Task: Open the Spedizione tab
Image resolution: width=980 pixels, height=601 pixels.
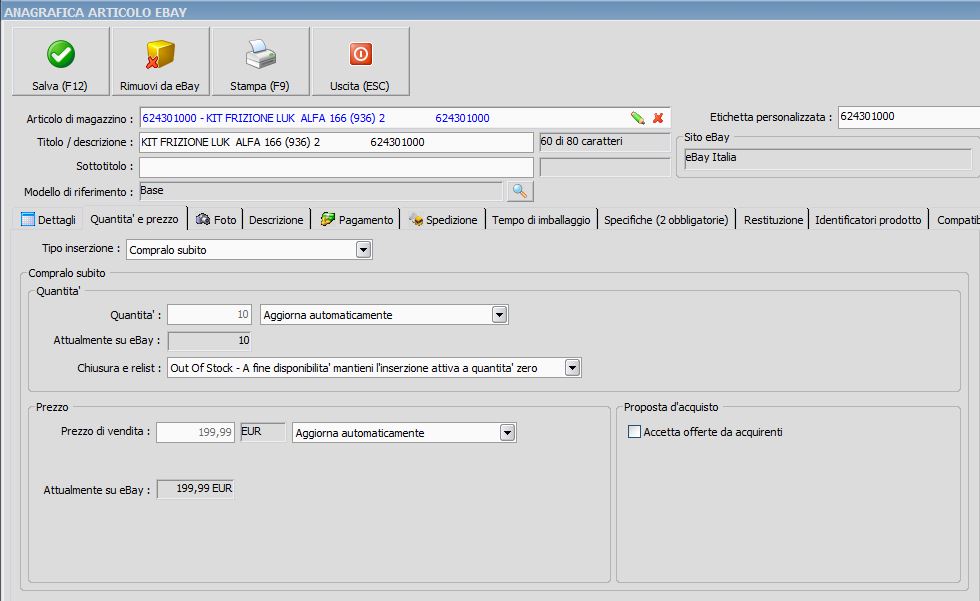Action: 443,220
